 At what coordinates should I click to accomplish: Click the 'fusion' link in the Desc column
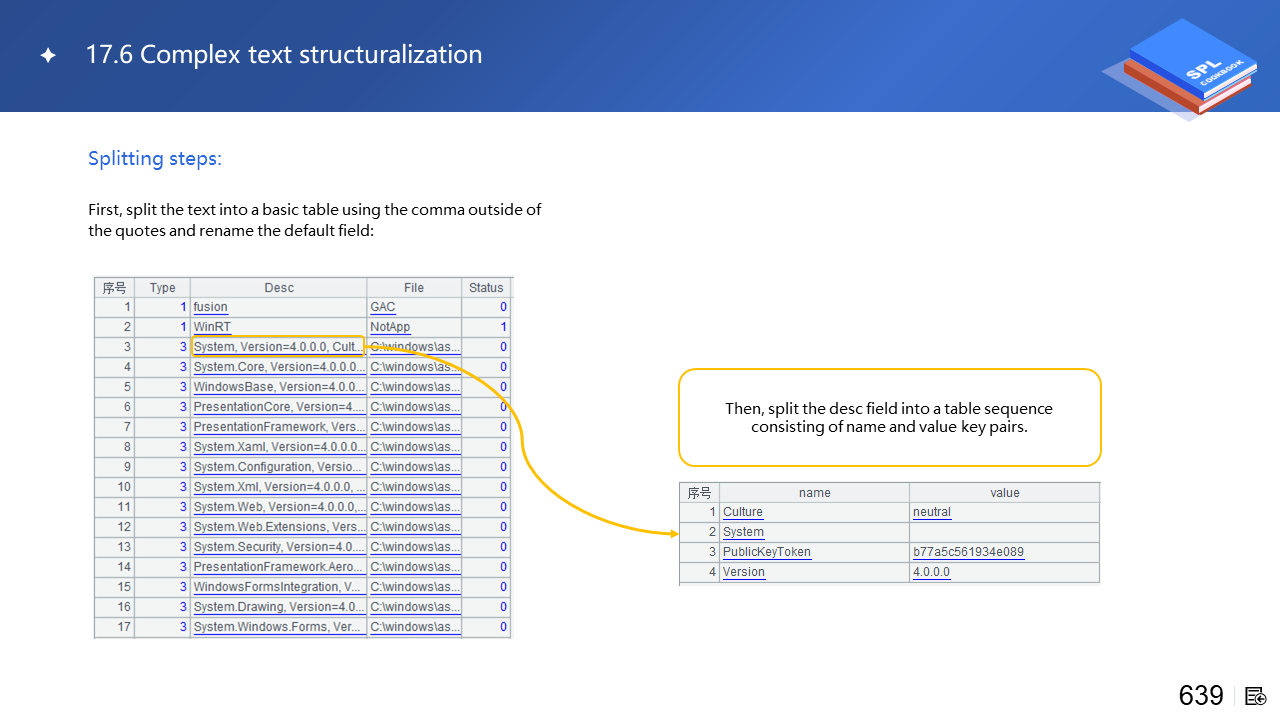click(211, 307)
